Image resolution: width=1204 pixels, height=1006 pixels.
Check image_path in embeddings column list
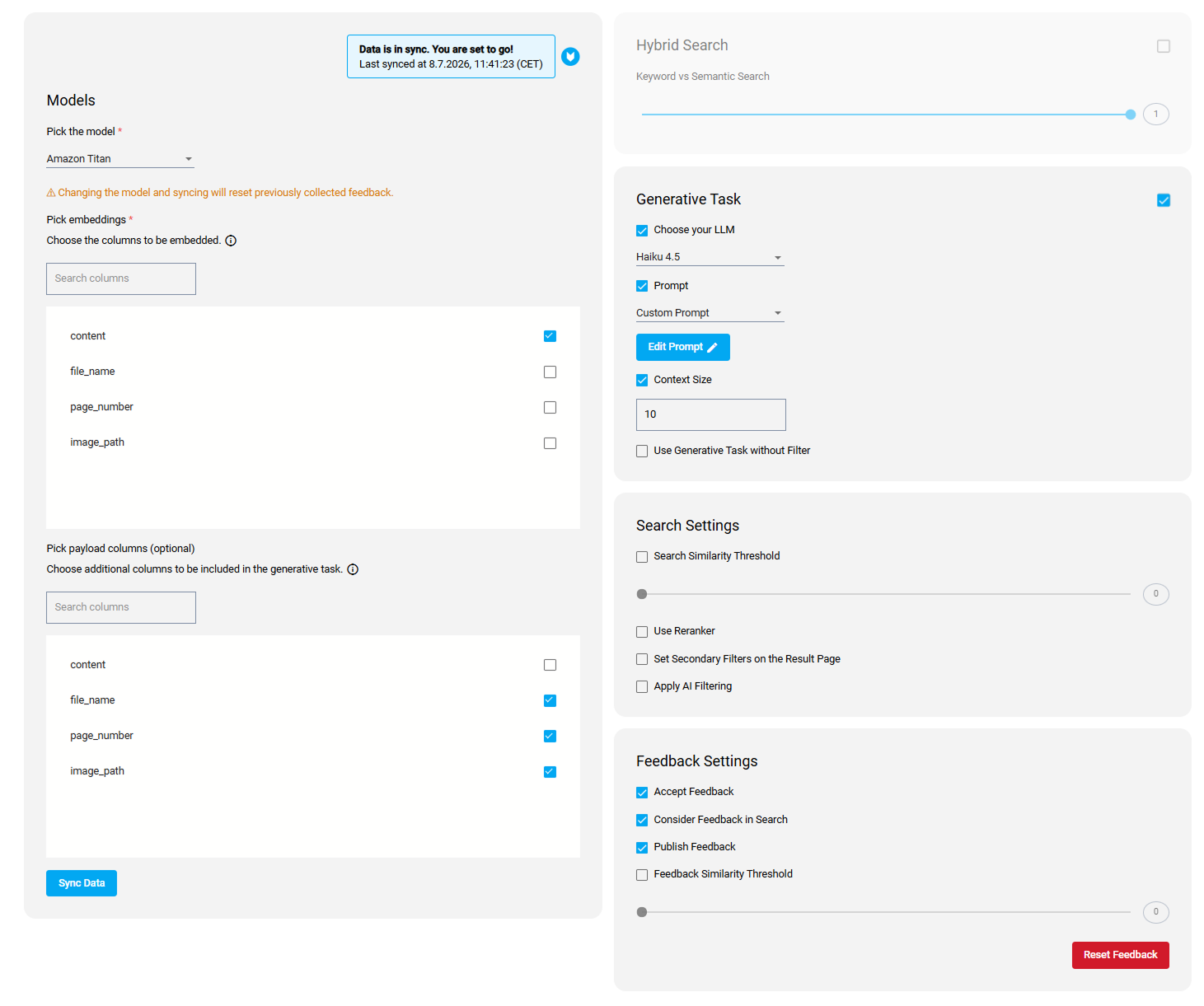point(550,442)
